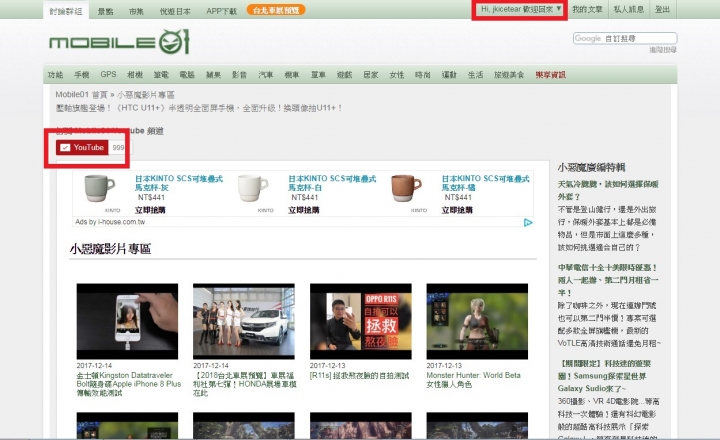Image resolution: width=720 pixels, height=440 pixels.
Task: Open 私人訊息 in the top bar
Action: (629, 9)
